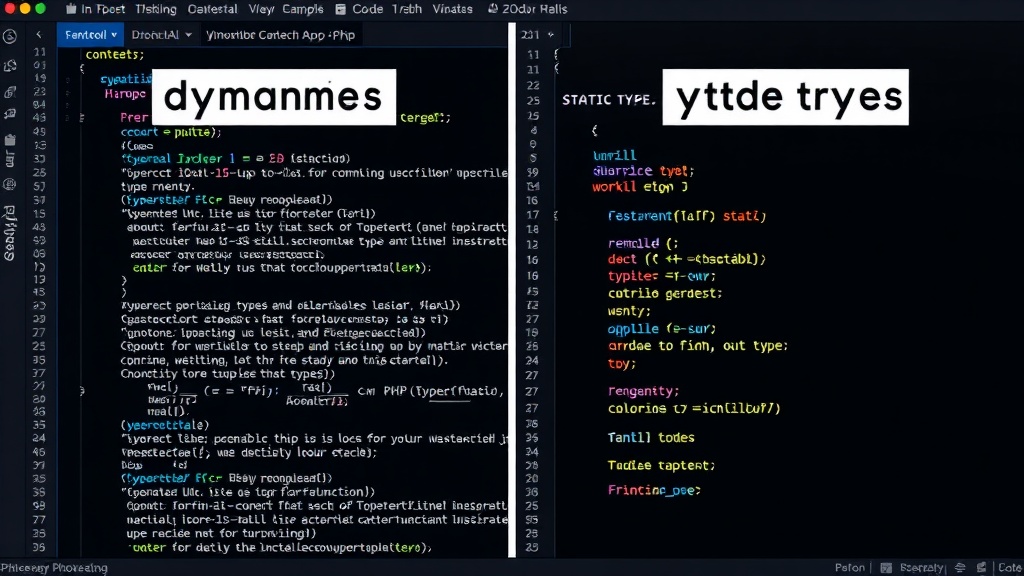Click the 'wsnty;' line in right pane
The height and width of the screenshot is (576, 1024).
(x=629, y=311)
